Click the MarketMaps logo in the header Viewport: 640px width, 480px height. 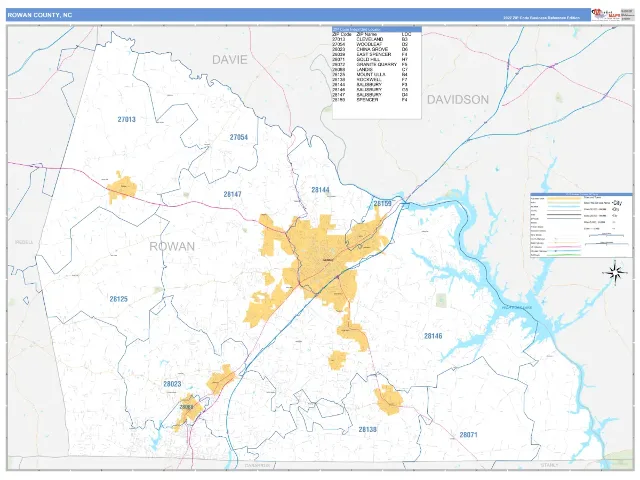pyautogui.click(x=606, y=14)
